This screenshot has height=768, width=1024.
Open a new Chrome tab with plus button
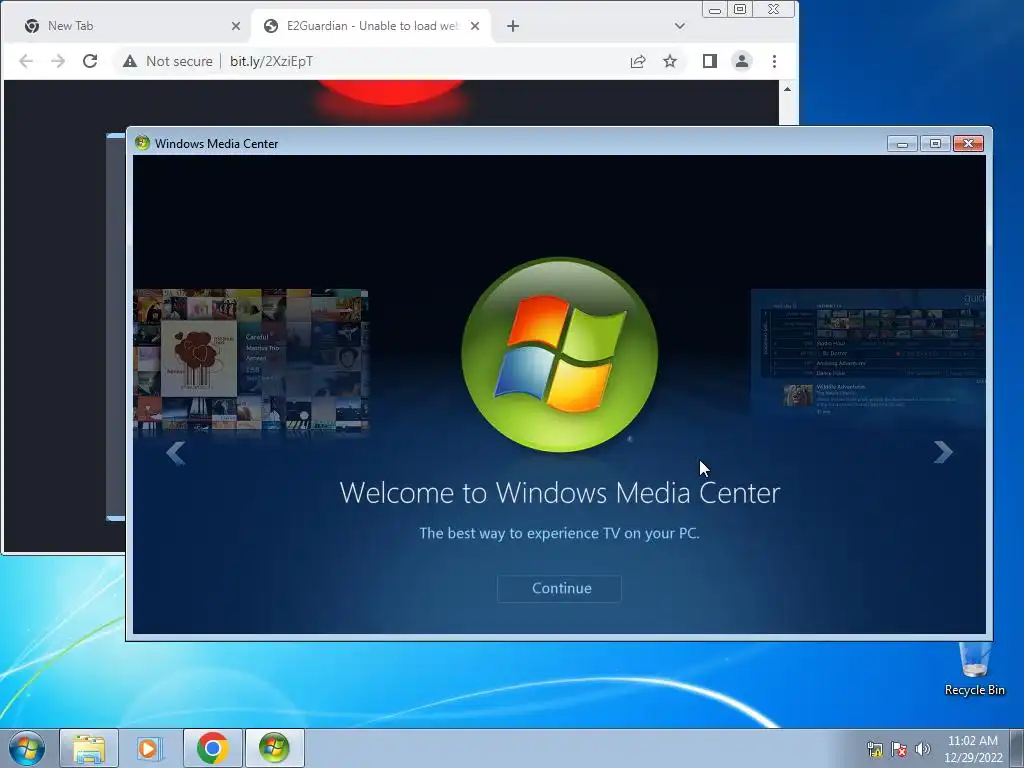tap(513, 26)
